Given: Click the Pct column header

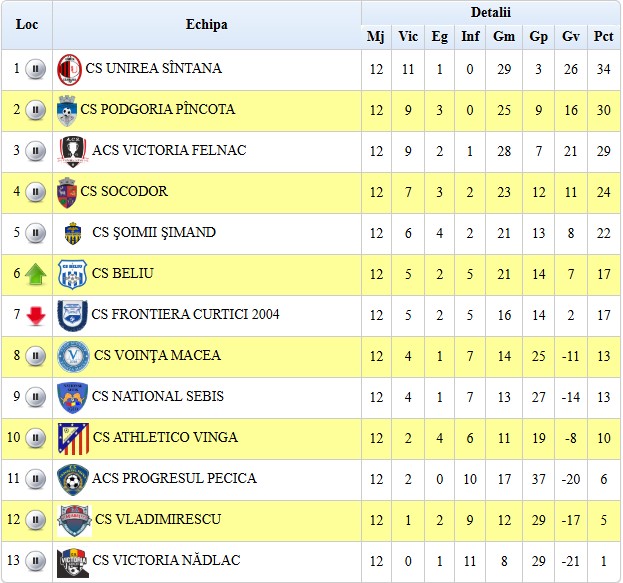Looking at the screenshot, I should click(603, 37).
